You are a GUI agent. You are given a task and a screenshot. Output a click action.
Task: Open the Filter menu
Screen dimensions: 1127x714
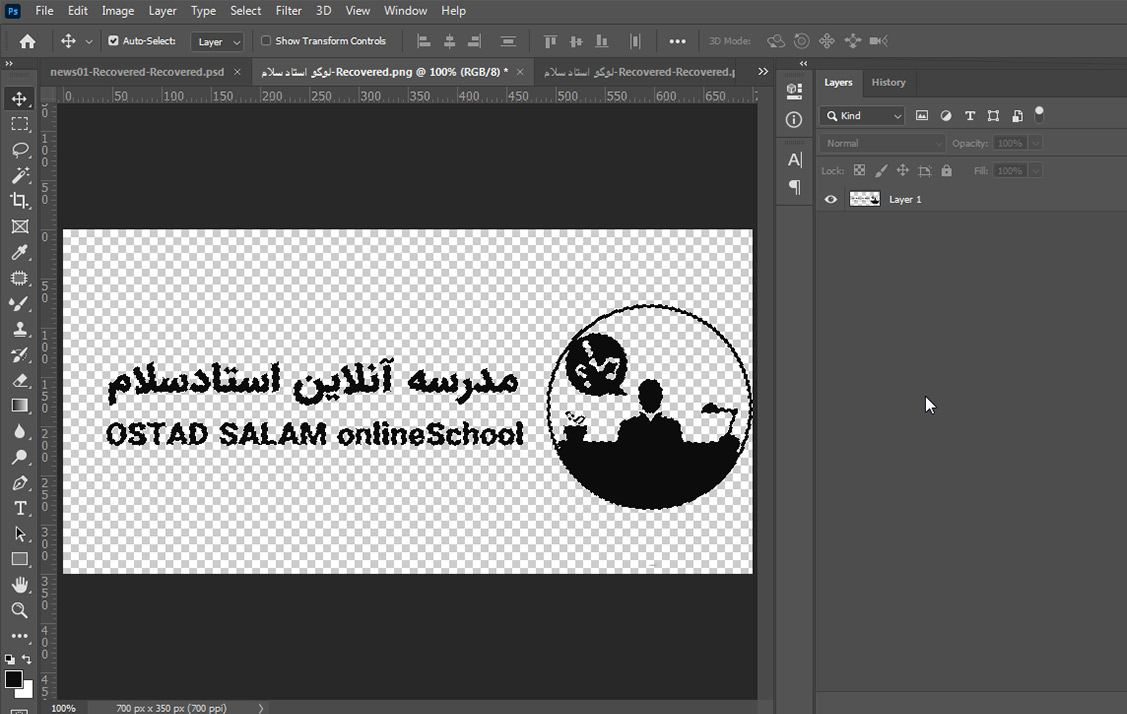coord(288,11)
